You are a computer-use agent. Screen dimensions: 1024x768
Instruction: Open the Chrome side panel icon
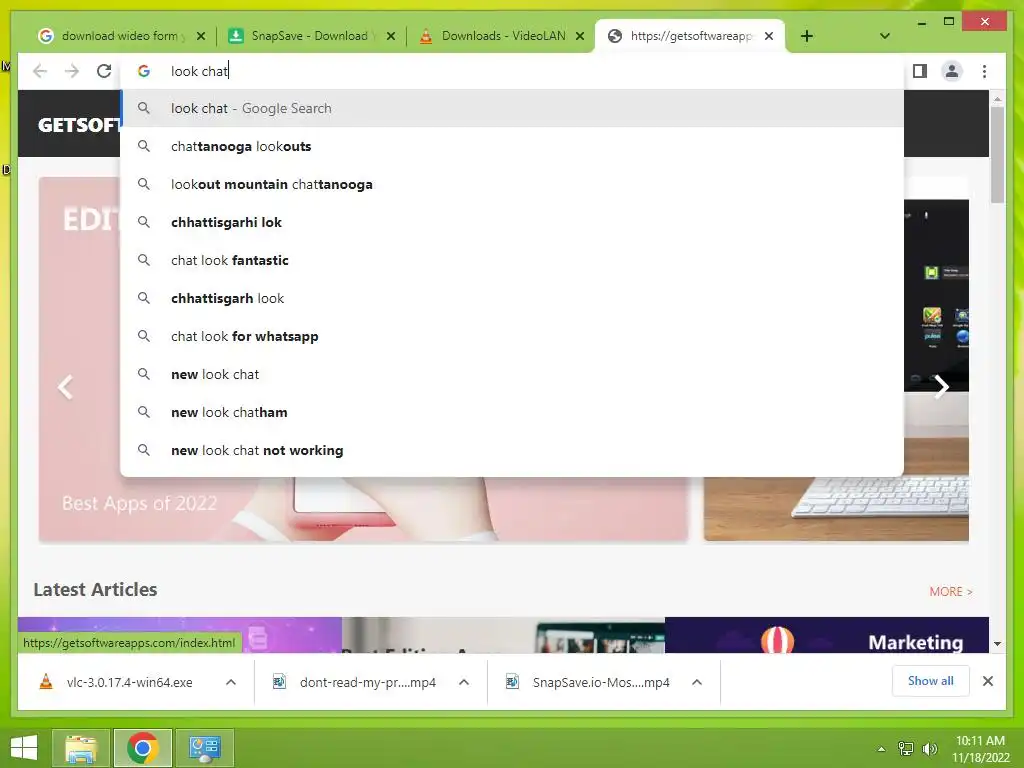(920, 71)
